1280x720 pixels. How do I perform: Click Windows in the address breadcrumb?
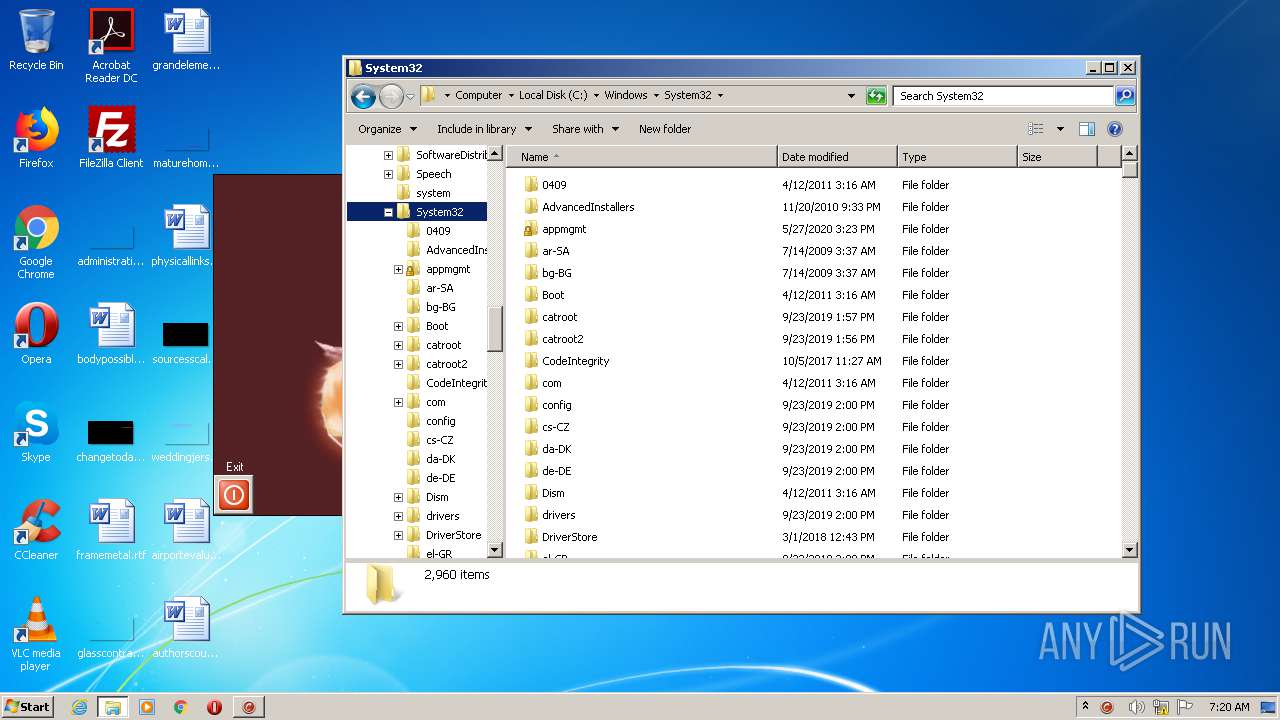[x=626, y=96]
